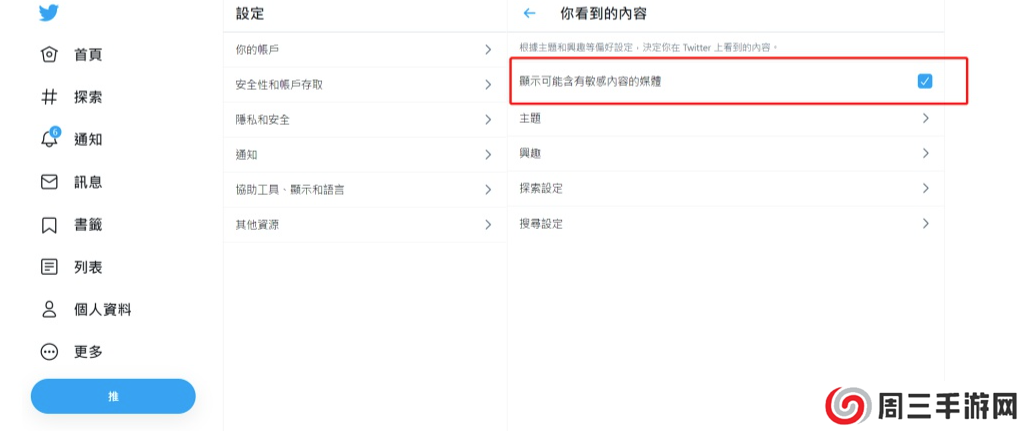Open 探索設定 in content preferences
Screen dimensions: 1021x431
(x=724, y=188)
